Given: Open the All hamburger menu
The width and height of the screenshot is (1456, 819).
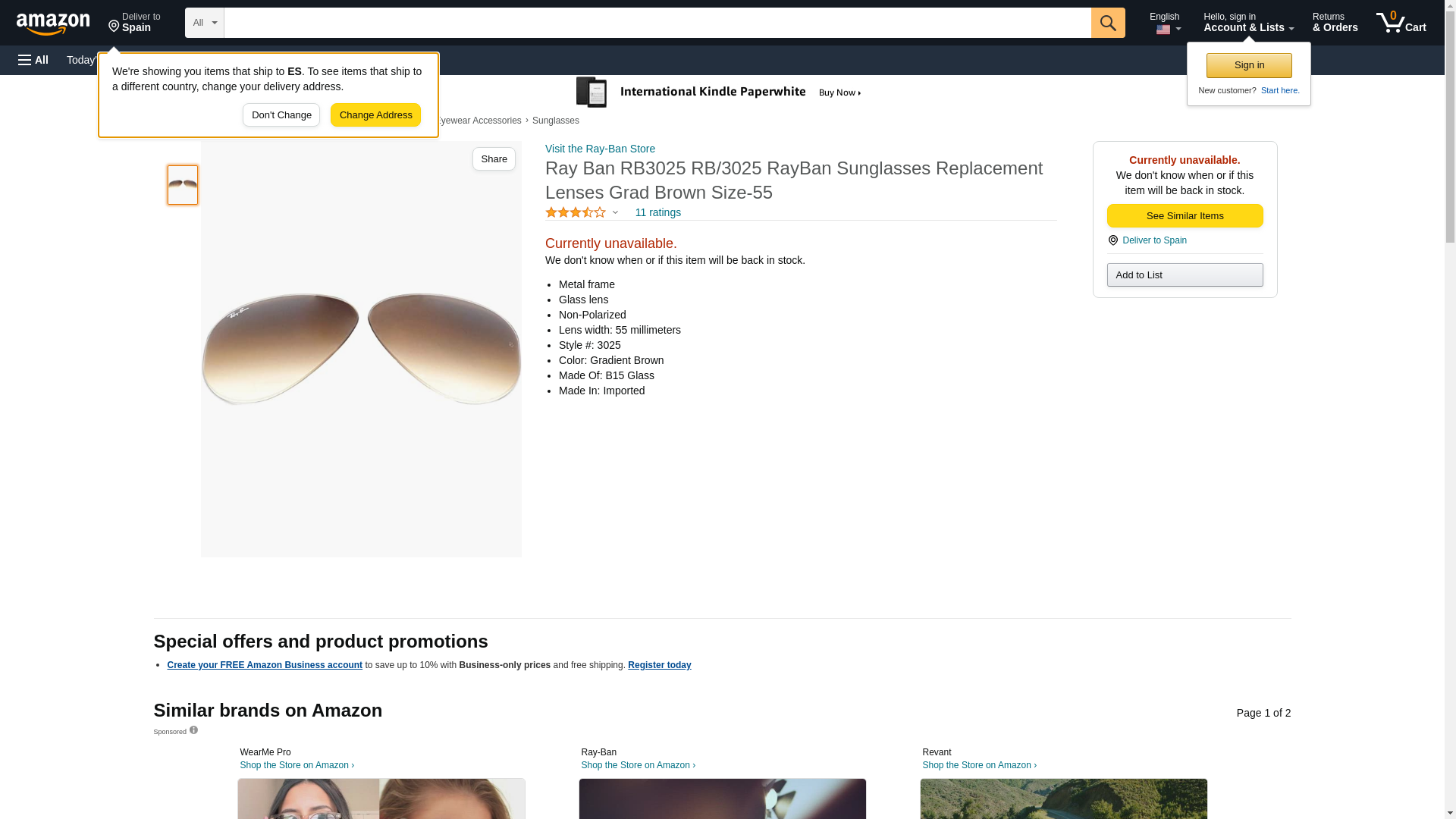Looking at the screenshot, I should pos(33,60).
